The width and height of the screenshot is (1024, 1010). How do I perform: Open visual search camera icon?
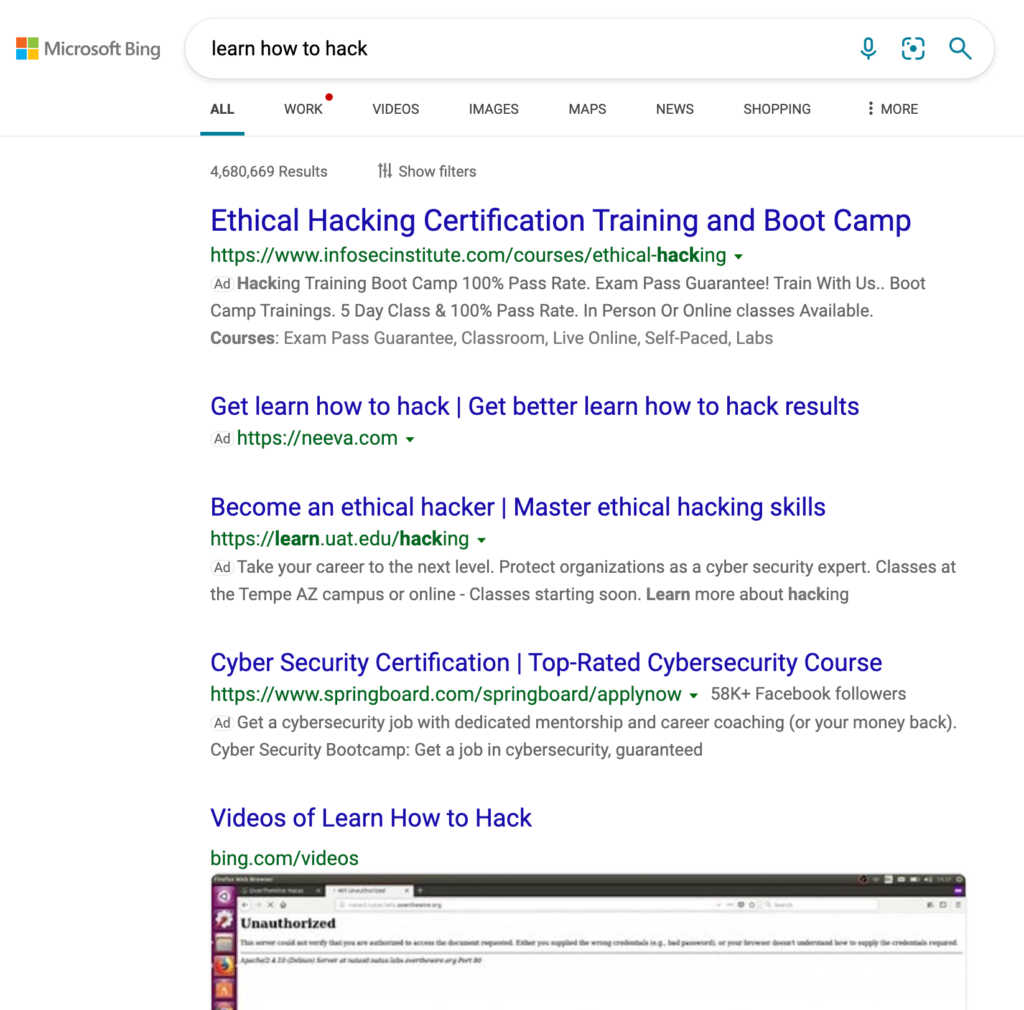pos(913,48)
